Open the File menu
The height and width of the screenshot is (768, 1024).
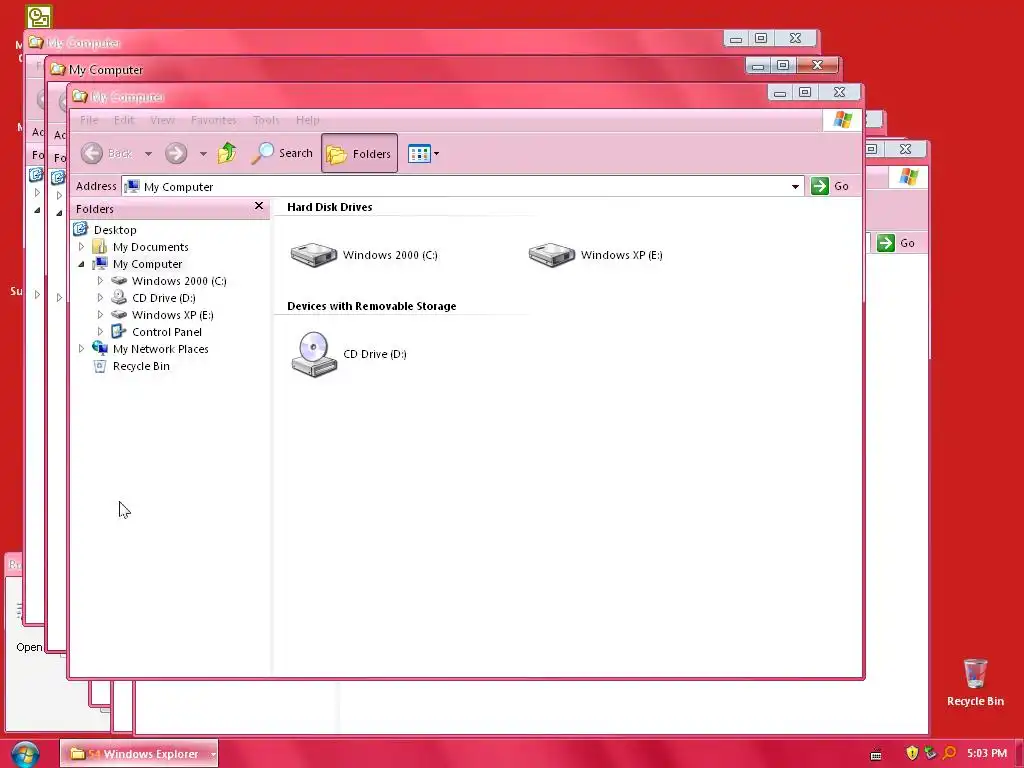click(x=89, y=120)
